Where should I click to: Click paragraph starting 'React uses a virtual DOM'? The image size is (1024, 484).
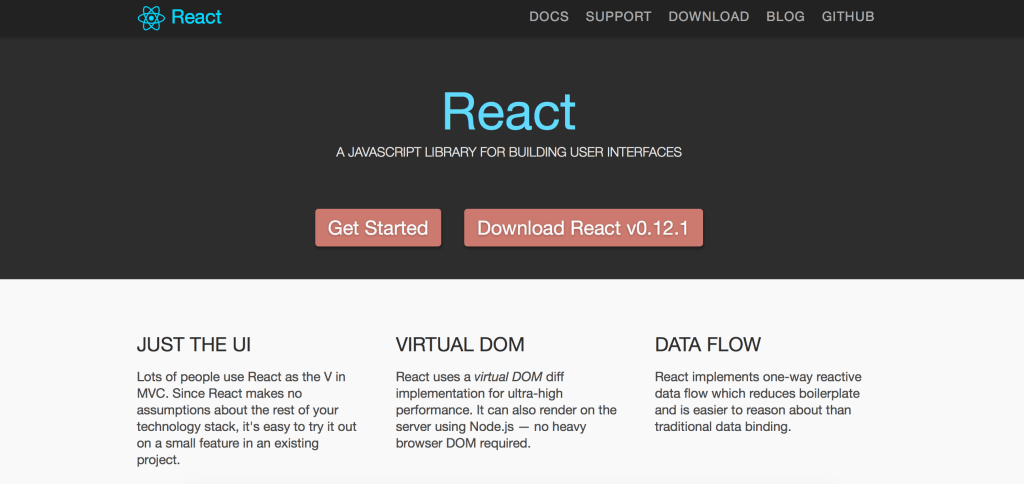point(506,411)
